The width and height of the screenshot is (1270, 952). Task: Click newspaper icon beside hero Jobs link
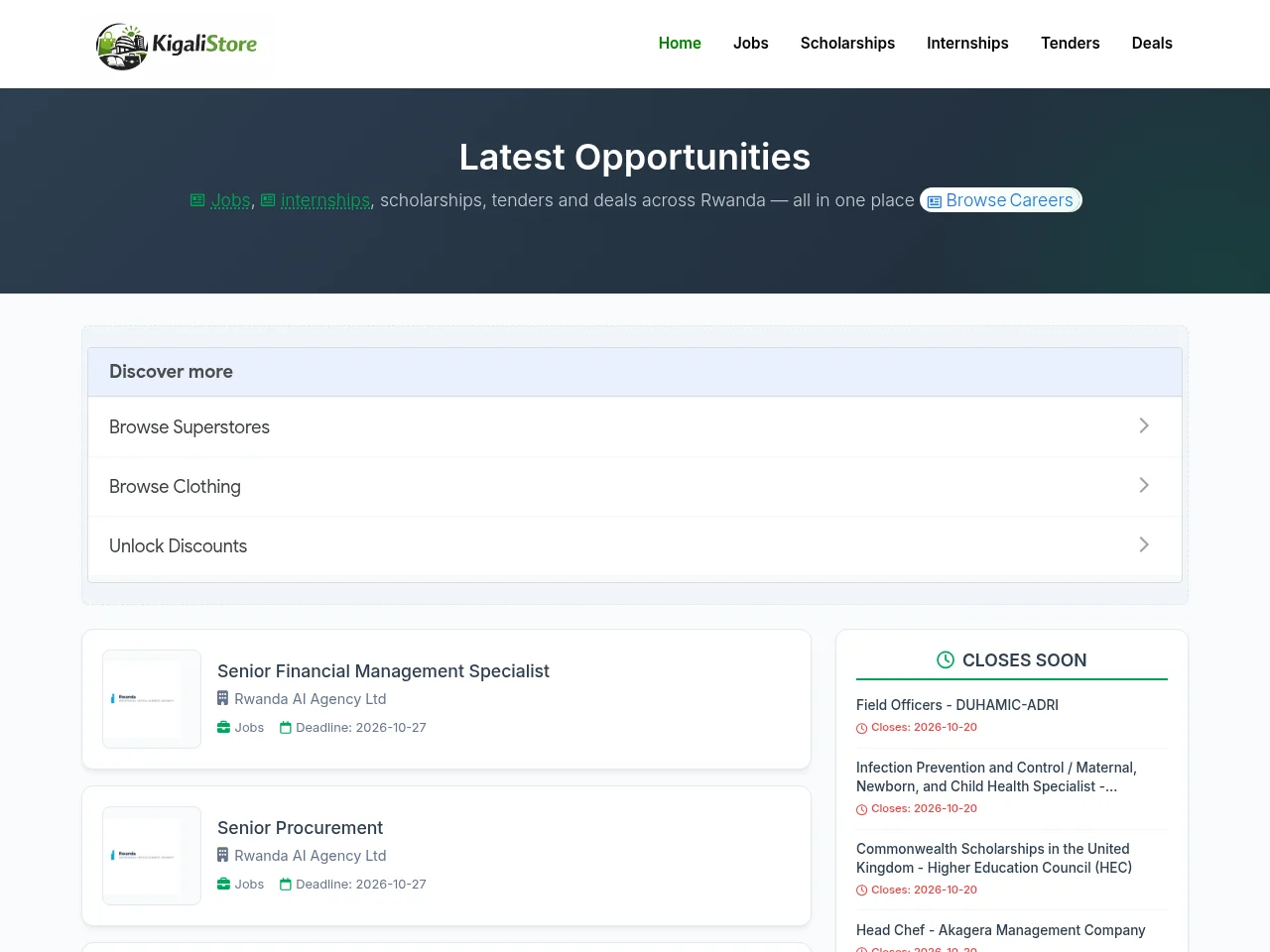pyautogui.click(x=197, y=200)
